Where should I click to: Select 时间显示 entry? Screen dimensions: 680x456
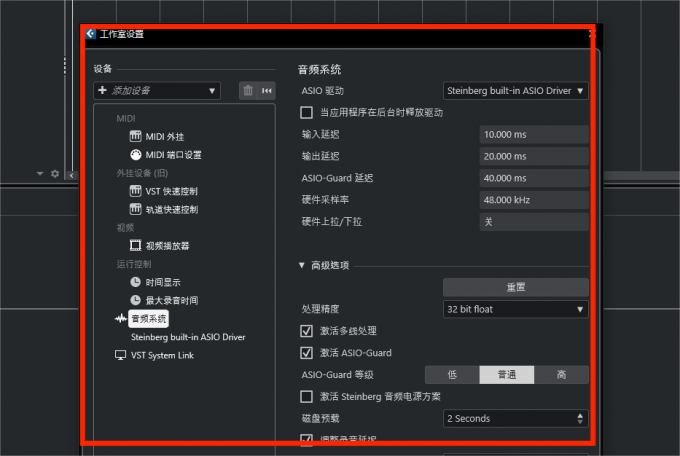163,282
